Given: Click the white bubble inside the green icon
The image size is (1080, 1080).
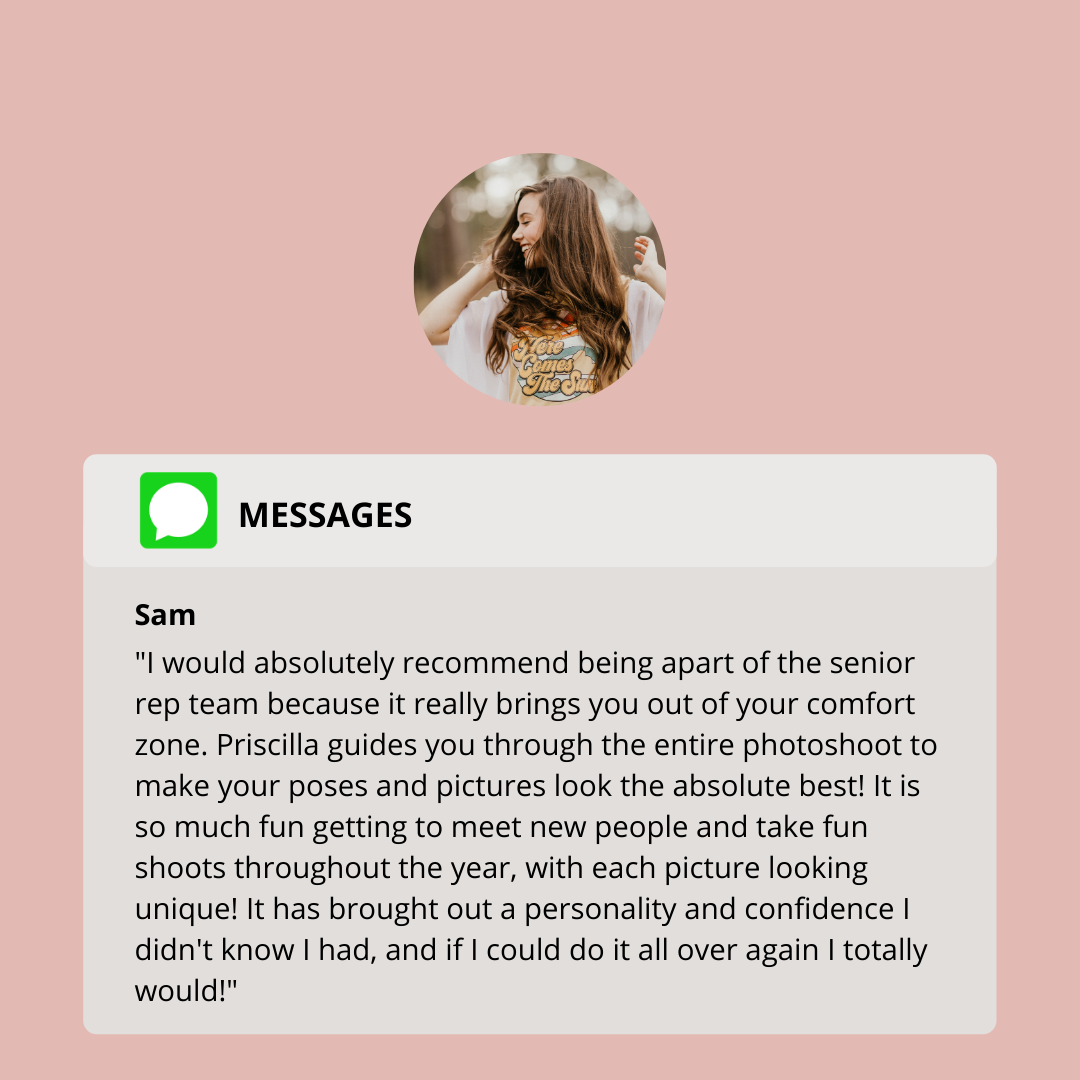Looking at the screenshot, I should pos(178,511).
